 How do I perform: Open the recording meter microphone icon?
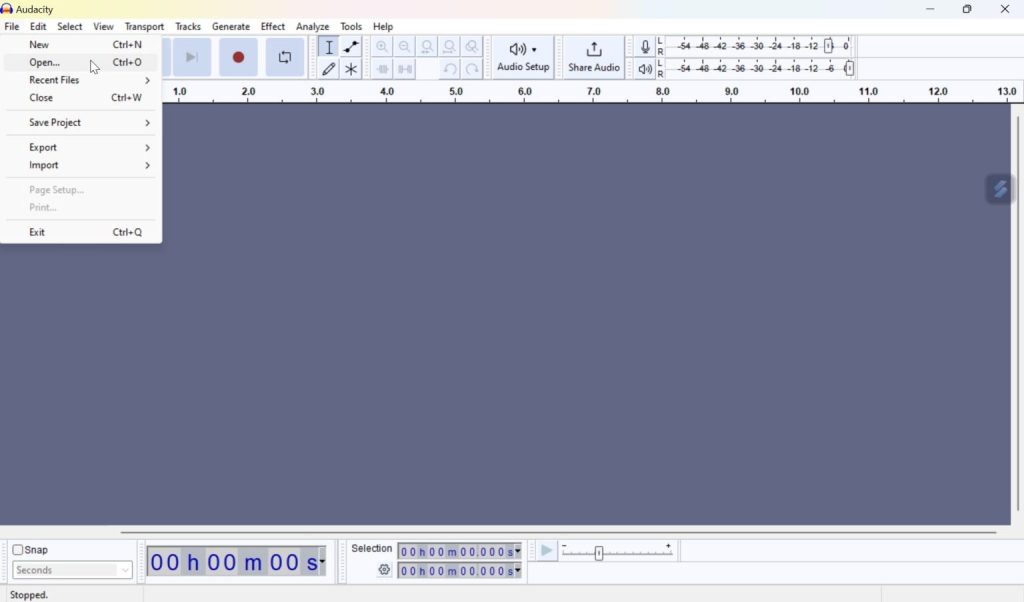pyautogui.click(x=645, y=46)
